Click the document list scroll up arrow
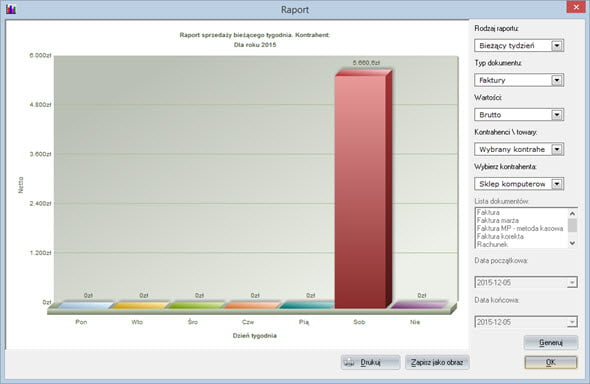The height and width of the screenshot is (384, 590). coord(572,213)
